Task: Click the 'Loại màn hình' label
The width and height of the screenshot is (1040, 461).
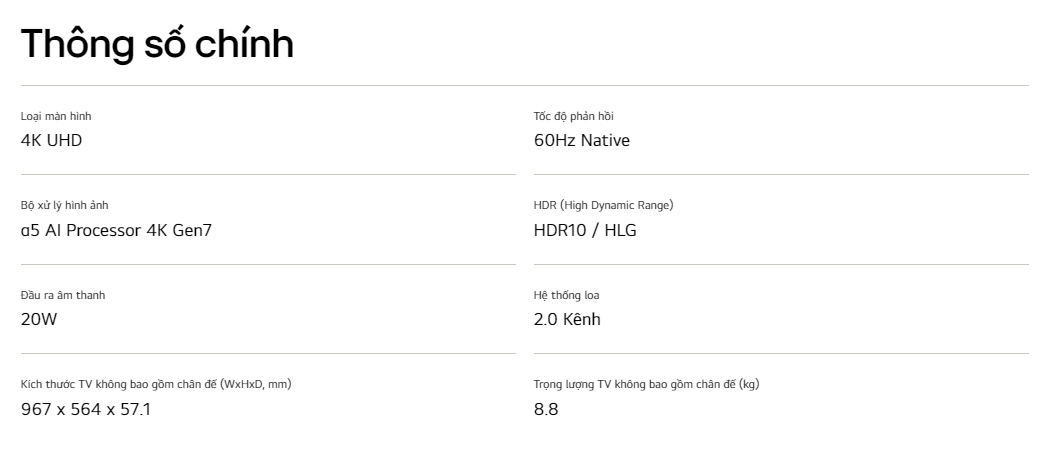Action: coord(56,116)
